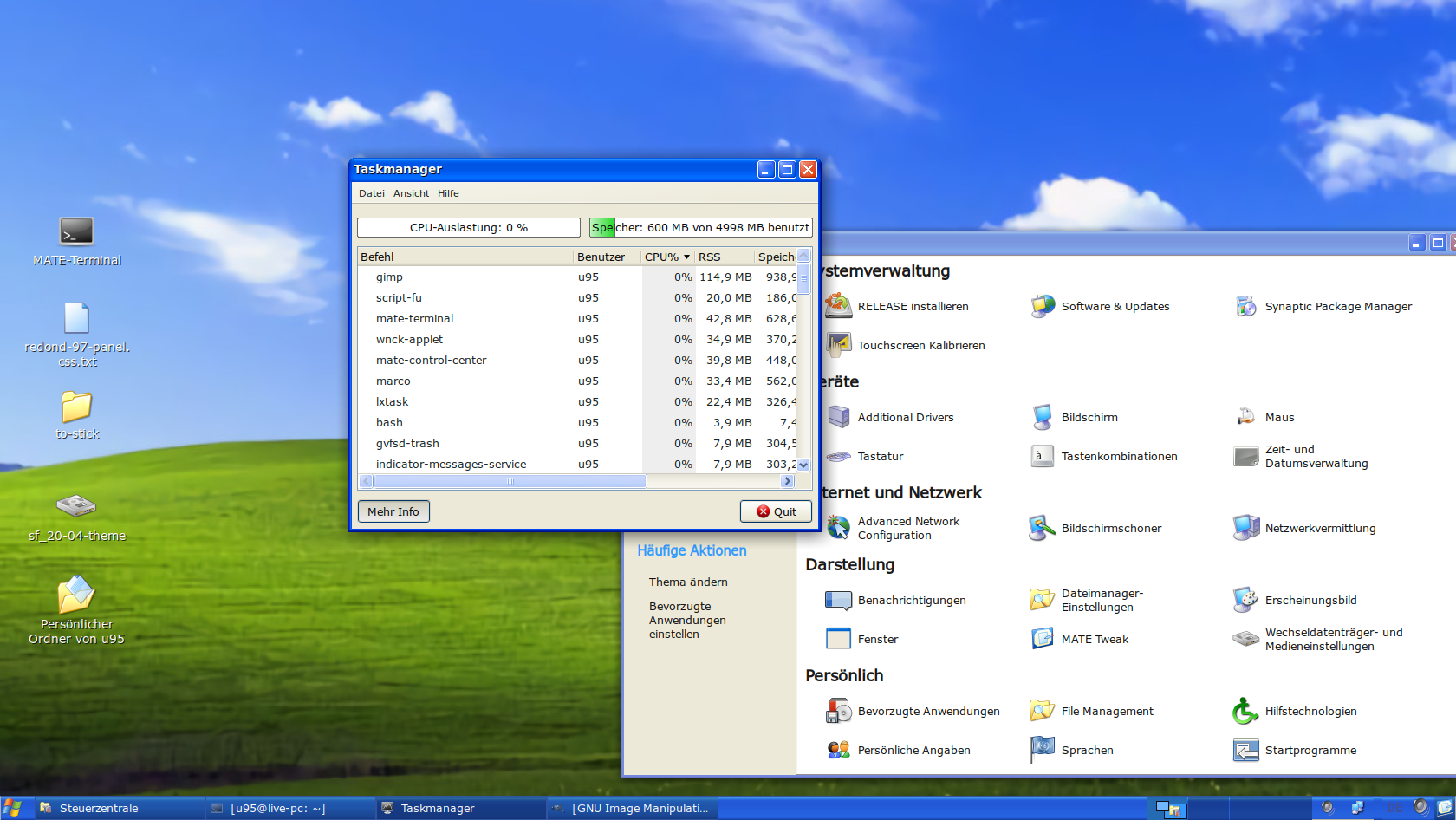Select redond-97-panel.css.txt file on desktop
The image size is (1456, 820).
point(76,318)
